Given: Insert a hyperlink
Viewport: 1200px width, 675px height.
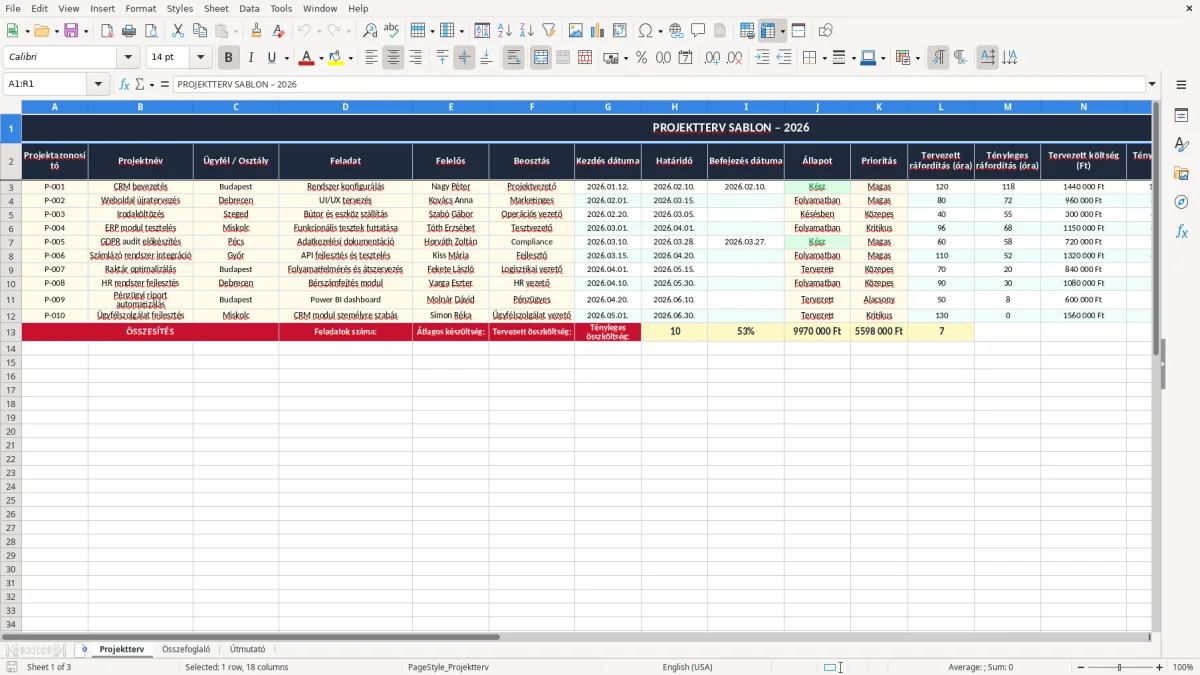Looking at the screenshot, I should 676,31.
